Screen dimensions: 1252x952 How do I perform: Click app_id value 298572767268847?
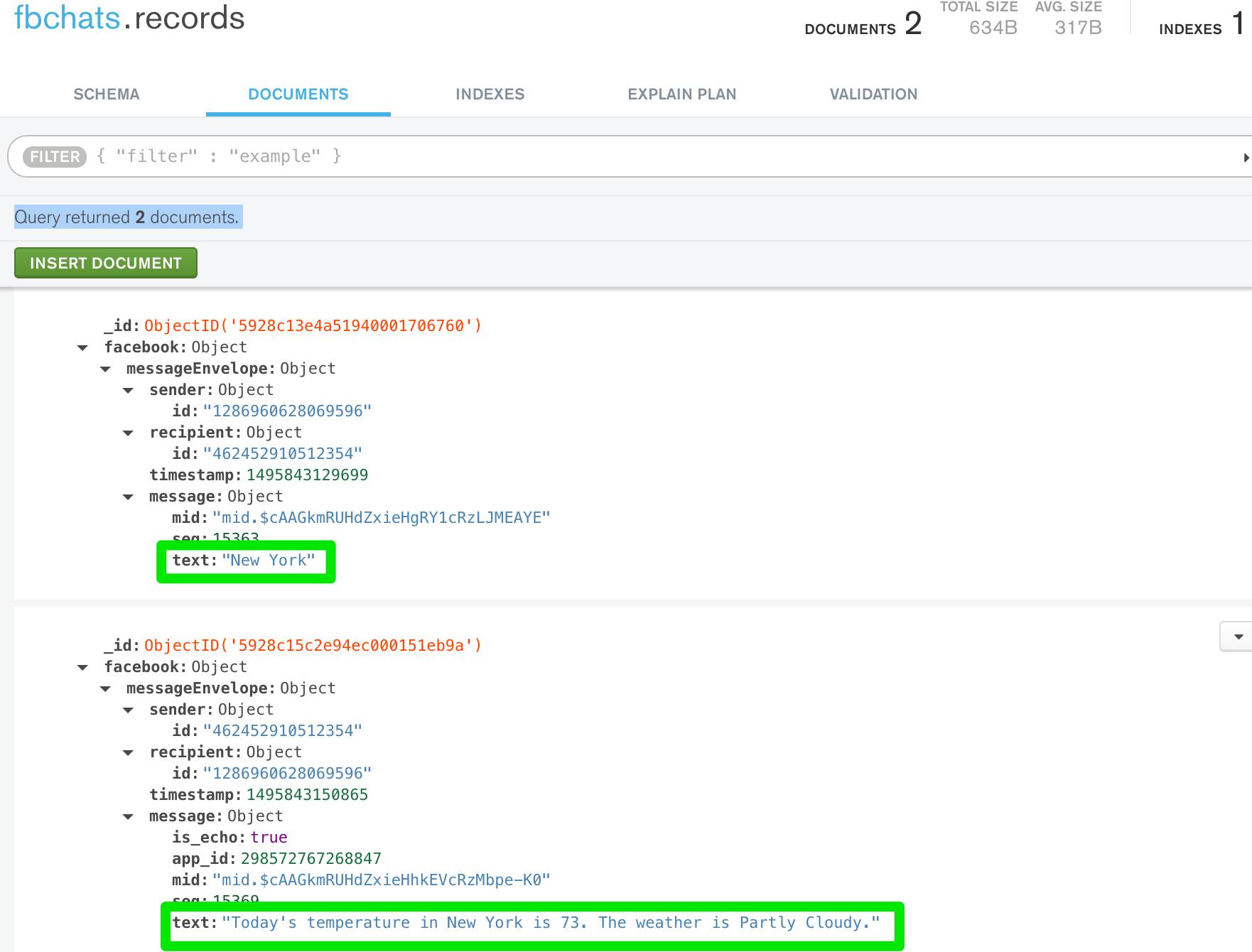pyautogui.click(x=311, y=858)
